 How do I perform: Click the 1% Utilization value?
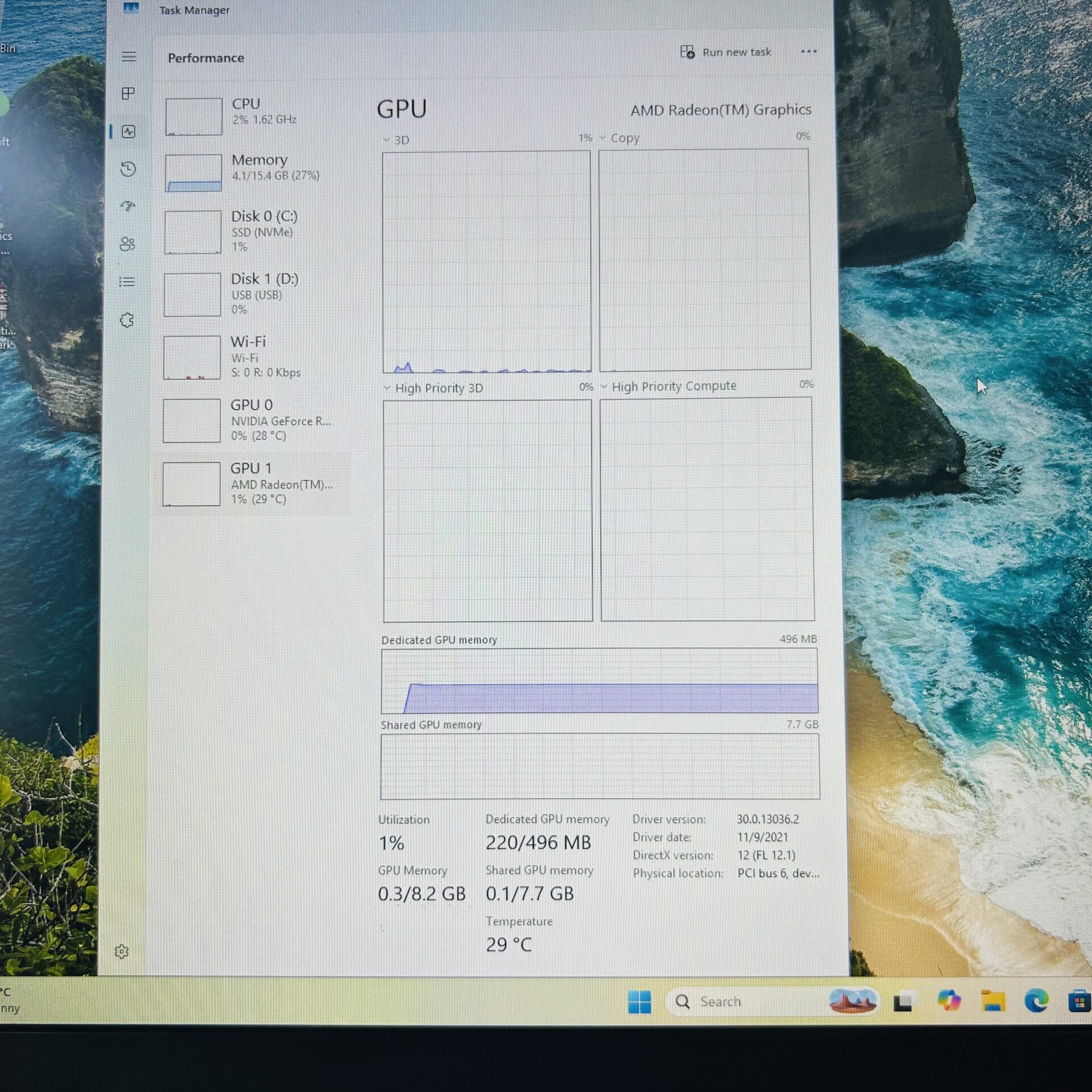click(x=391, y=843)
